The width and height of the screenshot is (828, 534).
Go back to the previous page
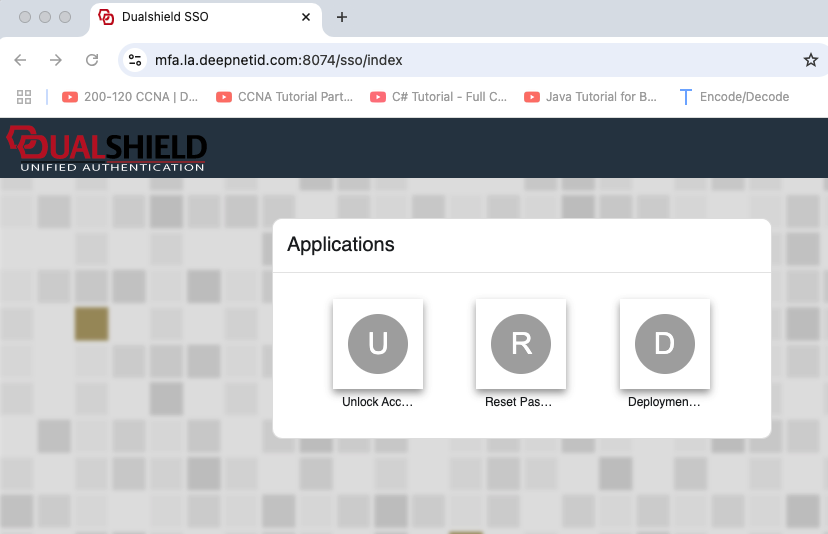[x=20, y=60]
